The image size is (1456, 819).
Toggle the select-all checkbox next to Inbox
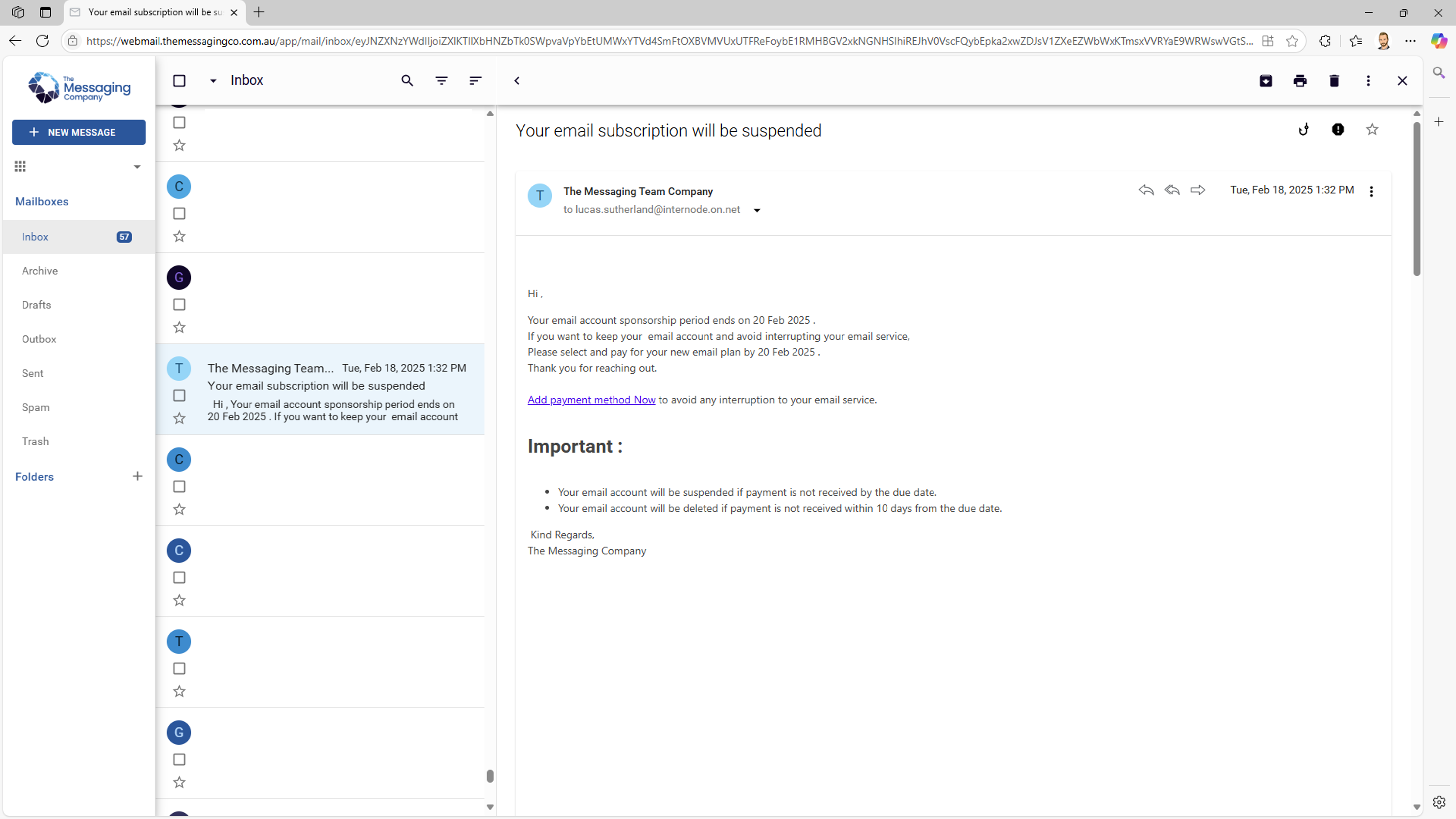click(x=179, y=81)
